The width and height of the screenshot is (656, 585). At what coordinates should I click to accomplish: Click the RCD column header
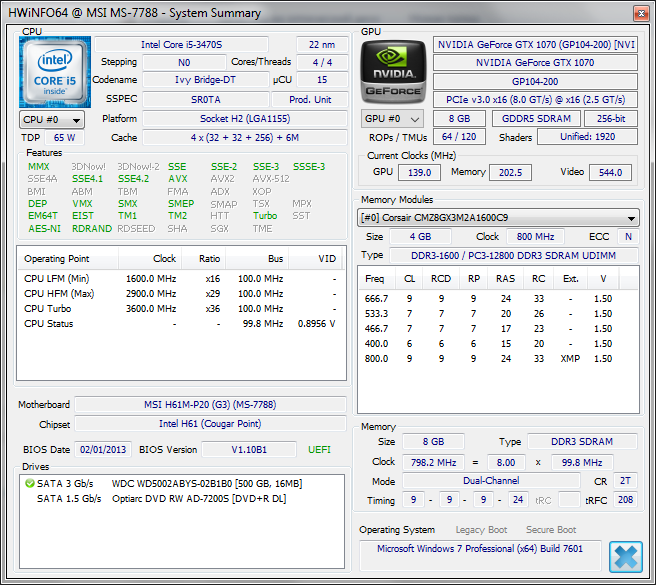point(441,279)
